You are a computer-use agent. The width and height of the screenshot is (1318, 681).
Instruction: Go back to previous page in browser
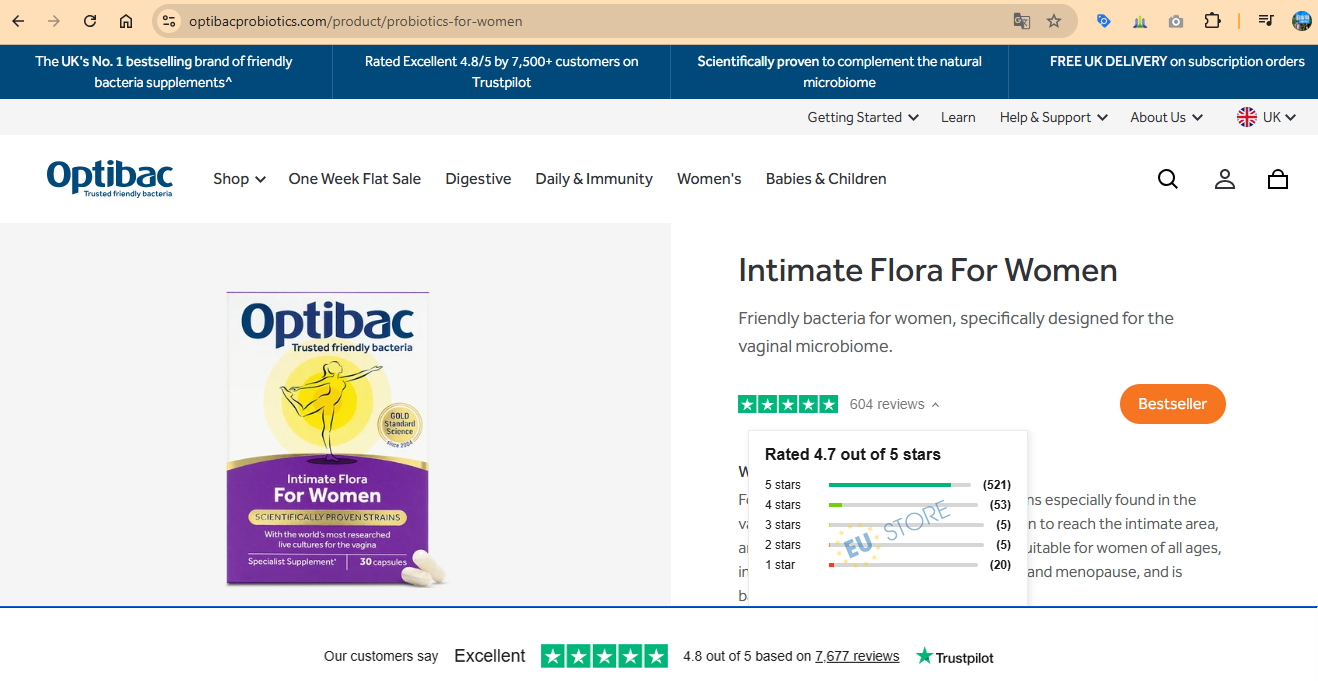point(18,21)
